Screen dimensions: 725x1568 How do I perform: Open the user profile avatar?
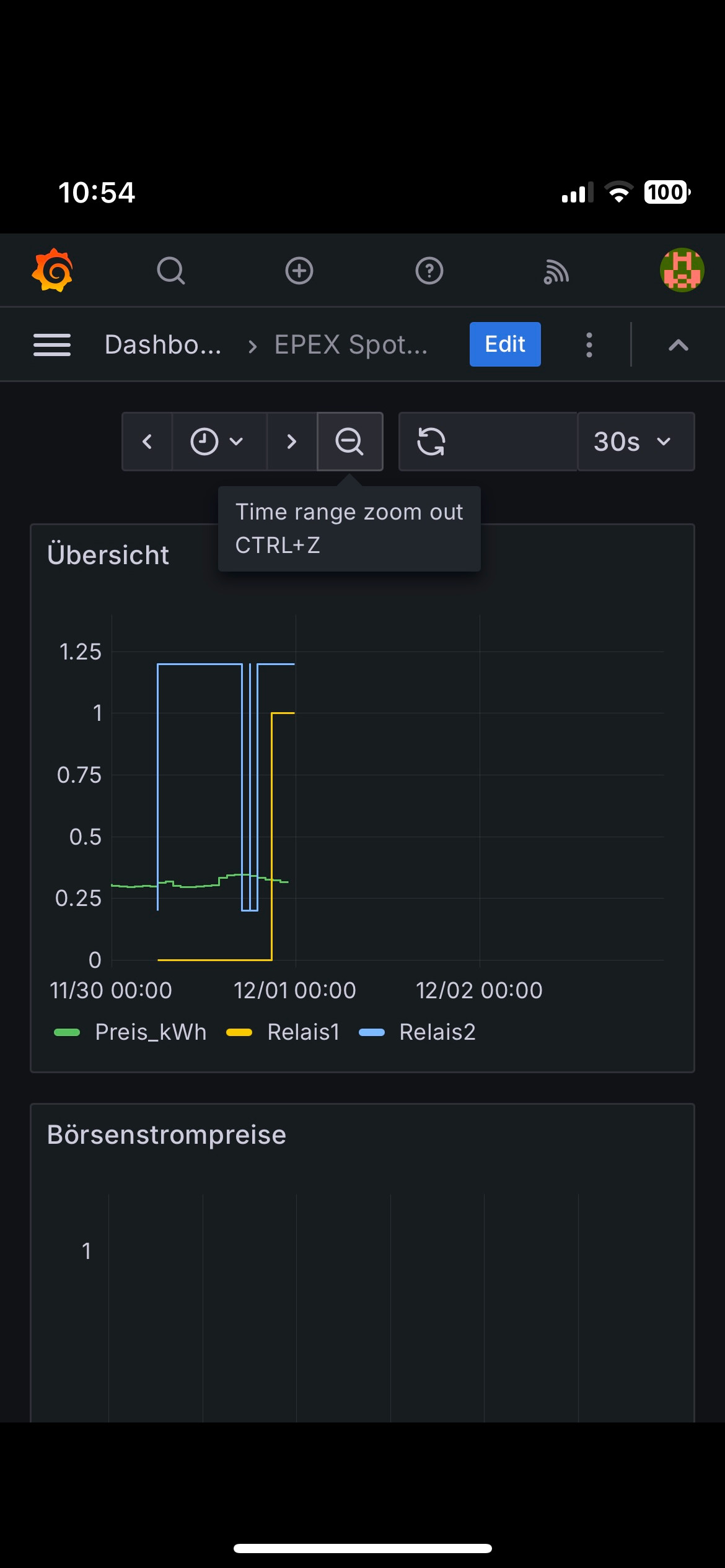(682, 270)
